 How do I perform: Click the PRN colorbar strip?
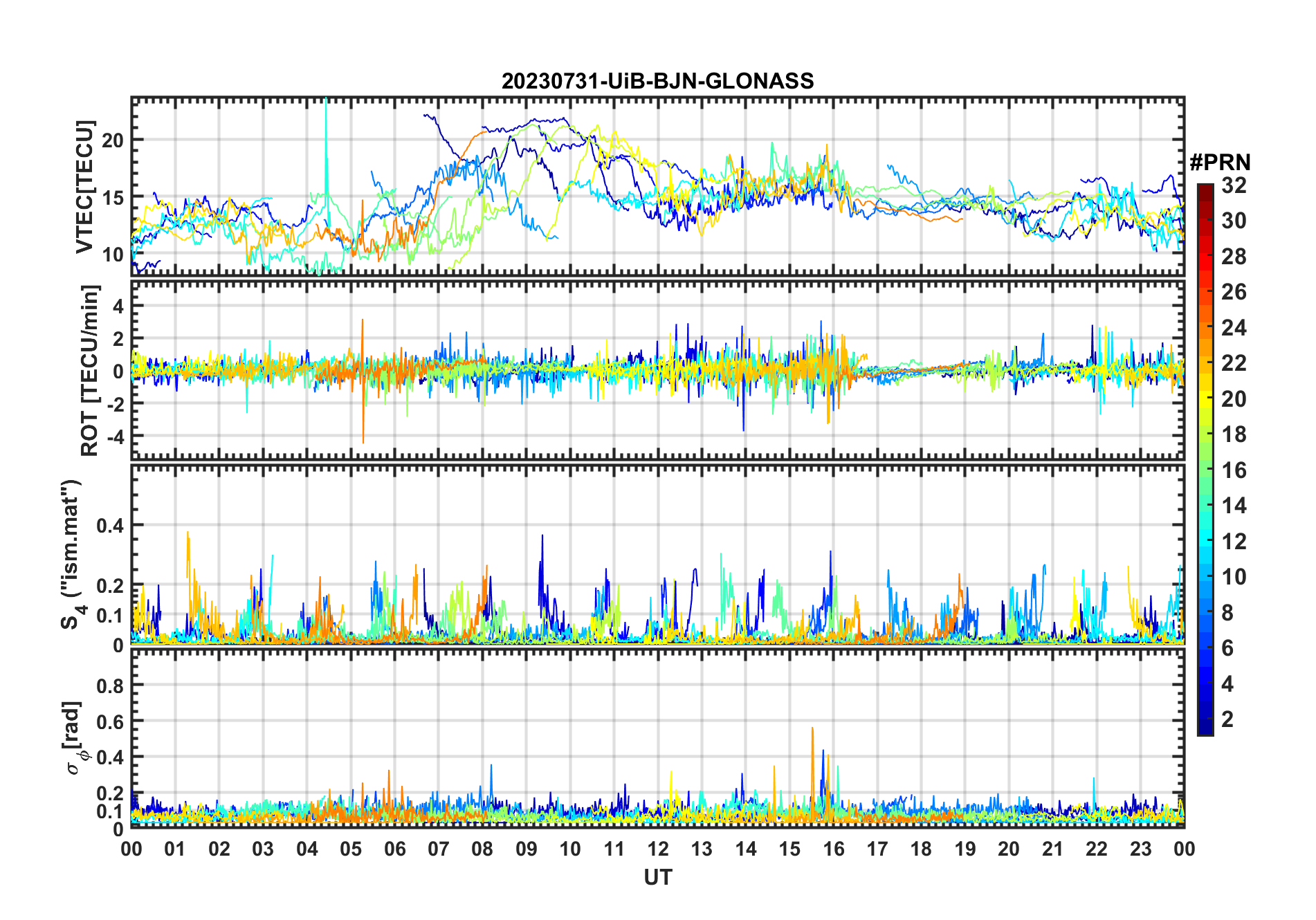pos(1205,459)
